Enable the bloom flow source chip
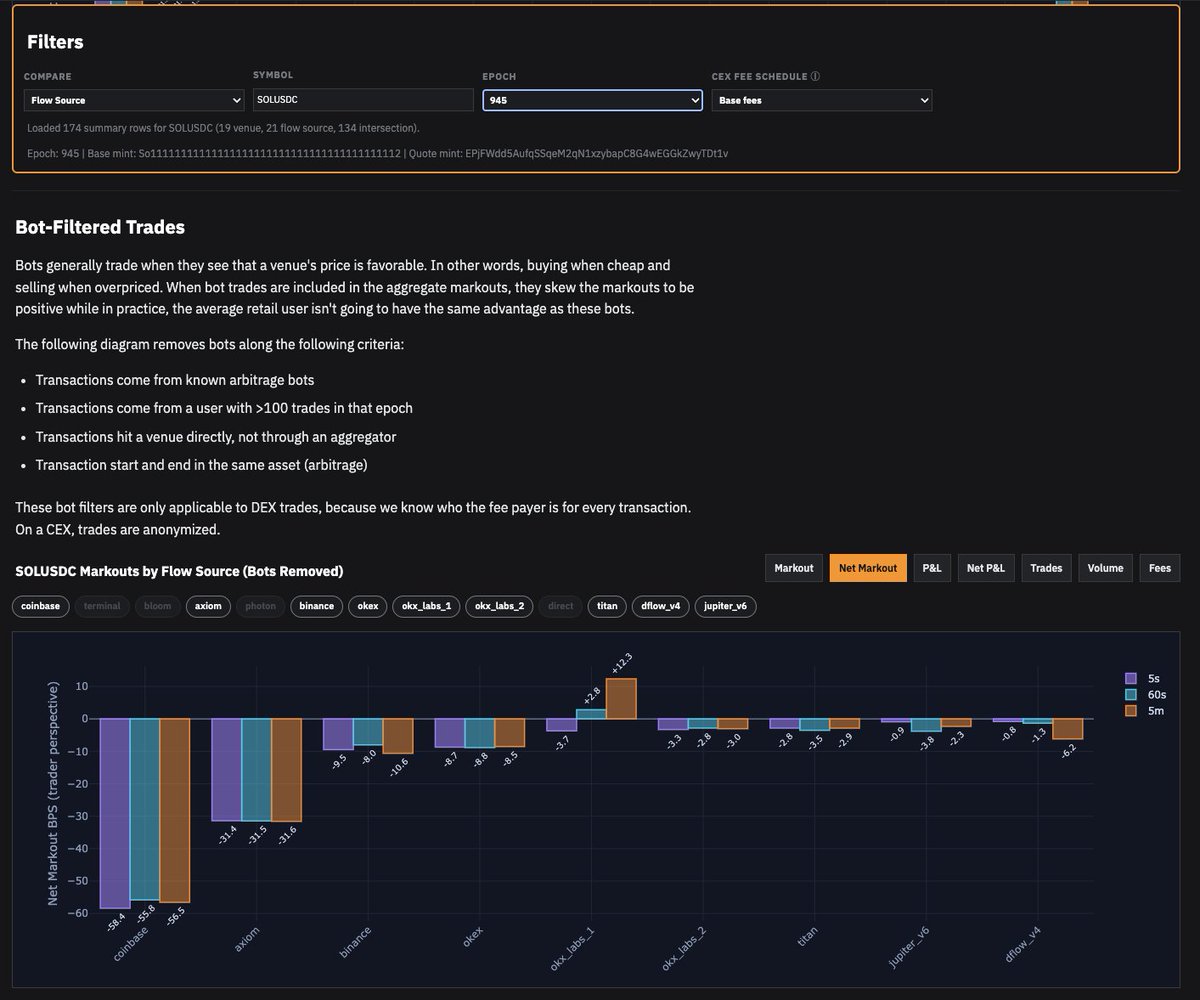The width and height of the screenshot is (1200, 1000). pos(158,606)
